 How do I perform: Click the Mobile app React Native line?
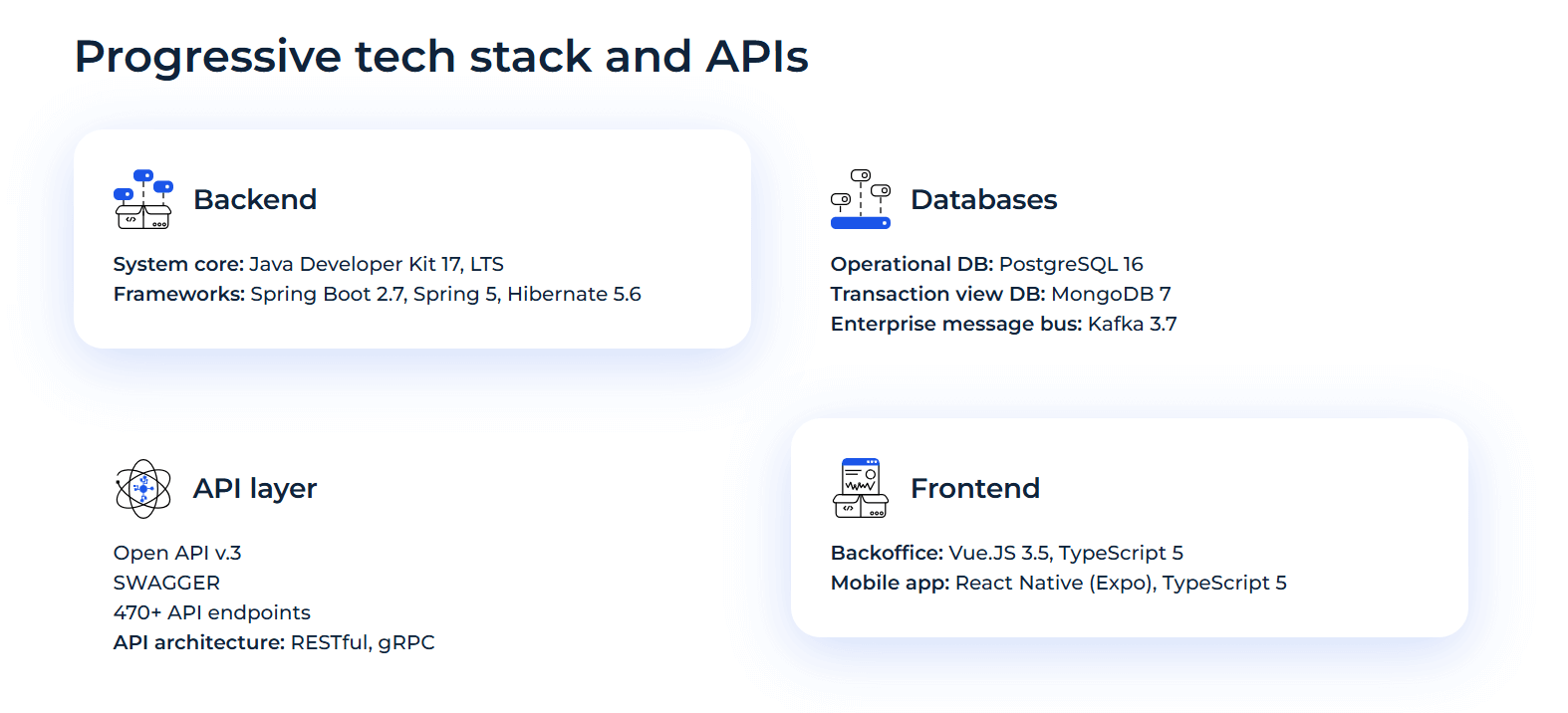point(1058,583)
